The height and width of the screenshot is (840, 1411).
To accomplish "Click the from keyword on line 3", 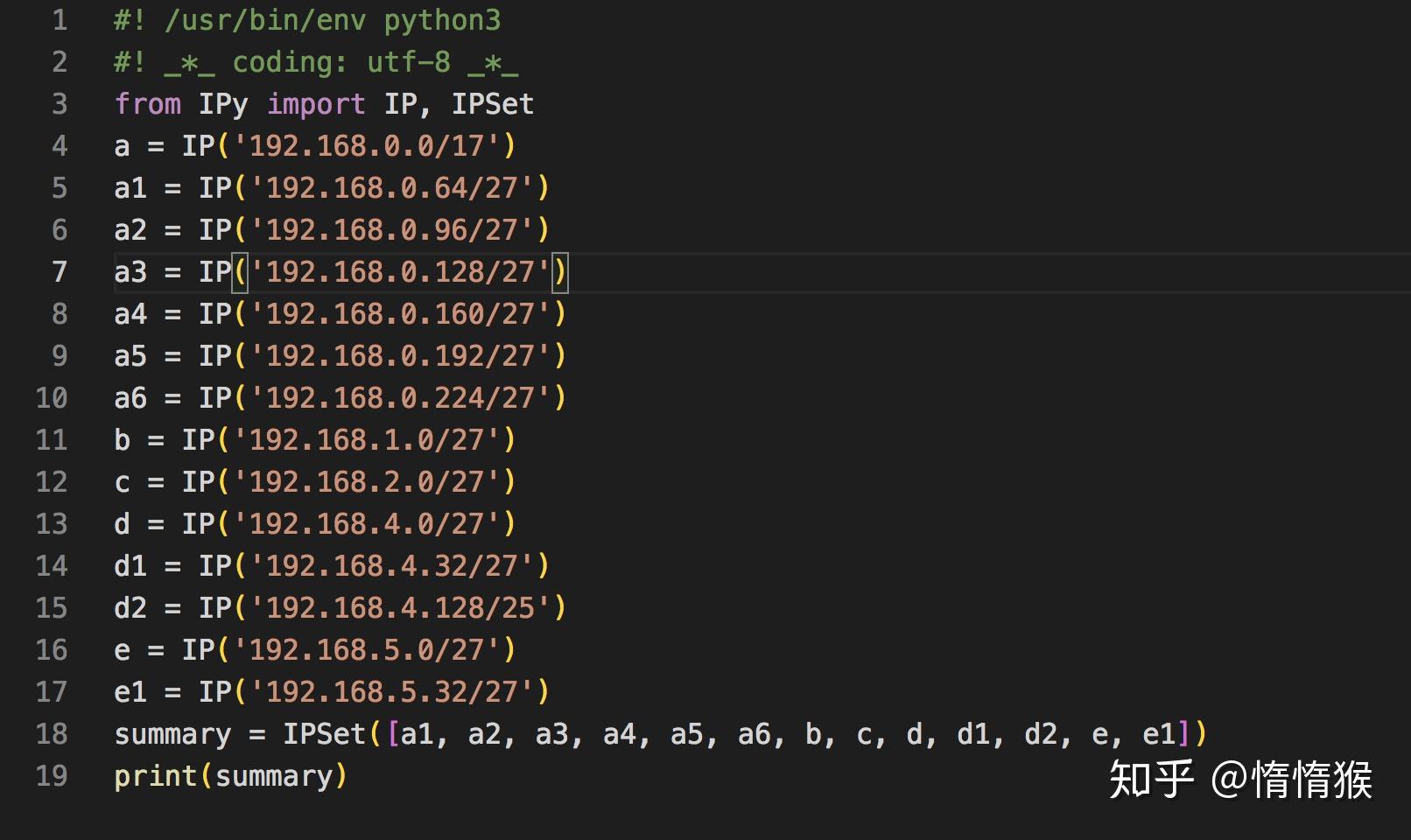I will (x=147, y=104).
